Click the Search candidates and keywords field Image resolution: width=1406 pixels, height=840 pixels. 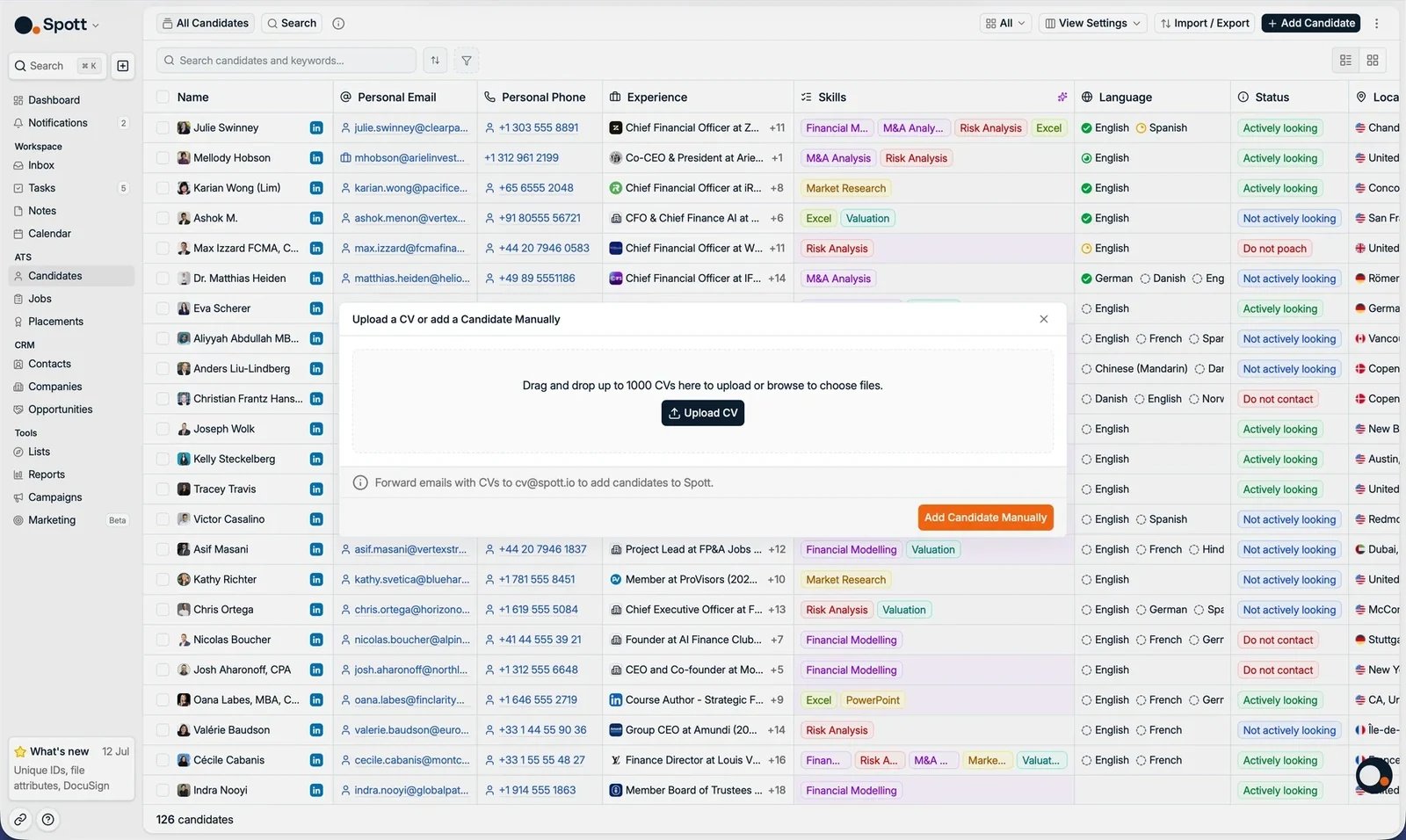286,61
